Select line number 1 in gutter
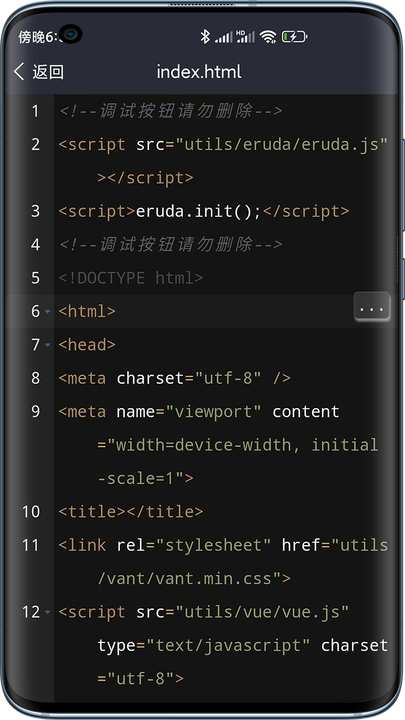Screen dimensions: 405x720 (35, 111)
